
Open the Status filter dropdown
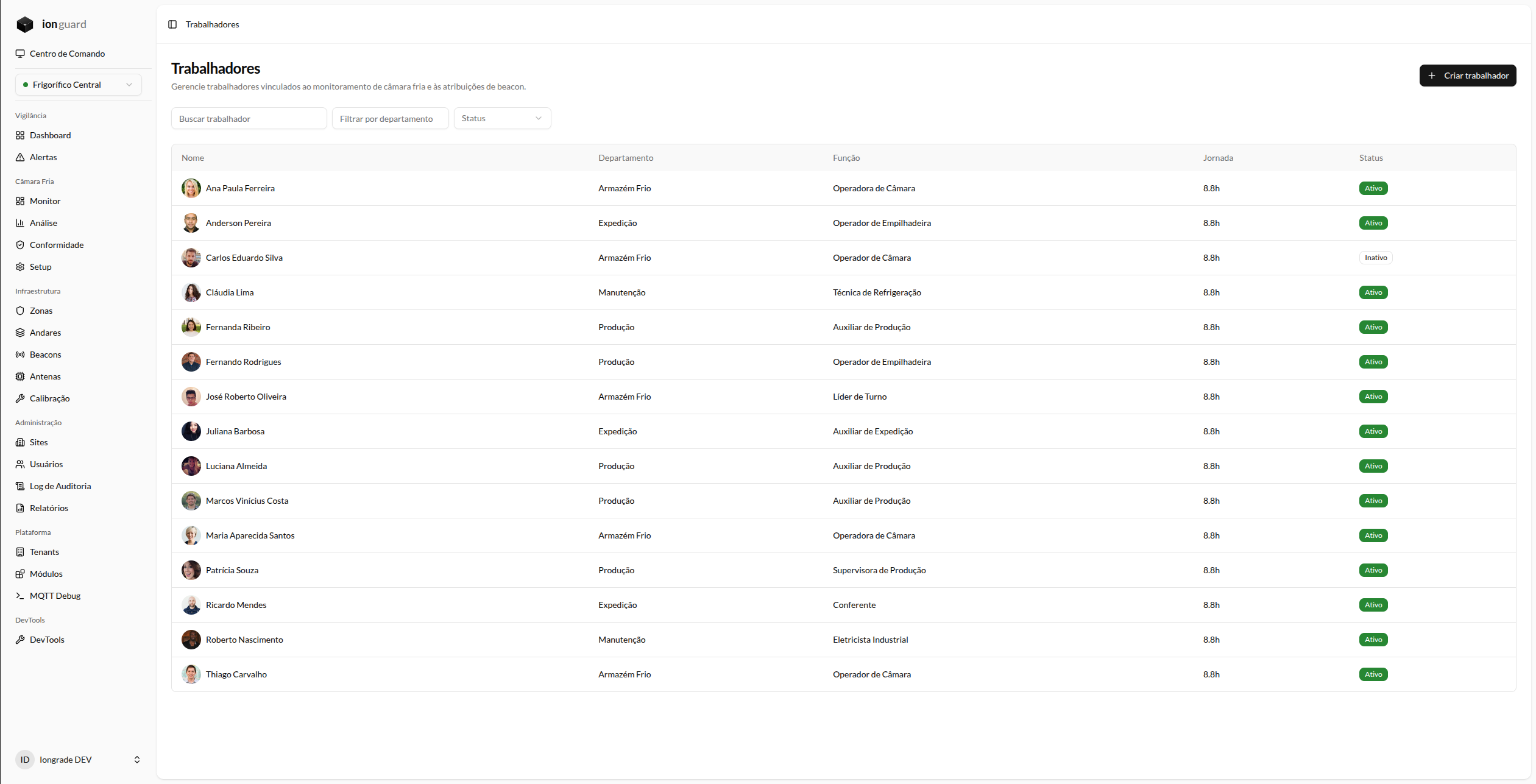[502, 118]
